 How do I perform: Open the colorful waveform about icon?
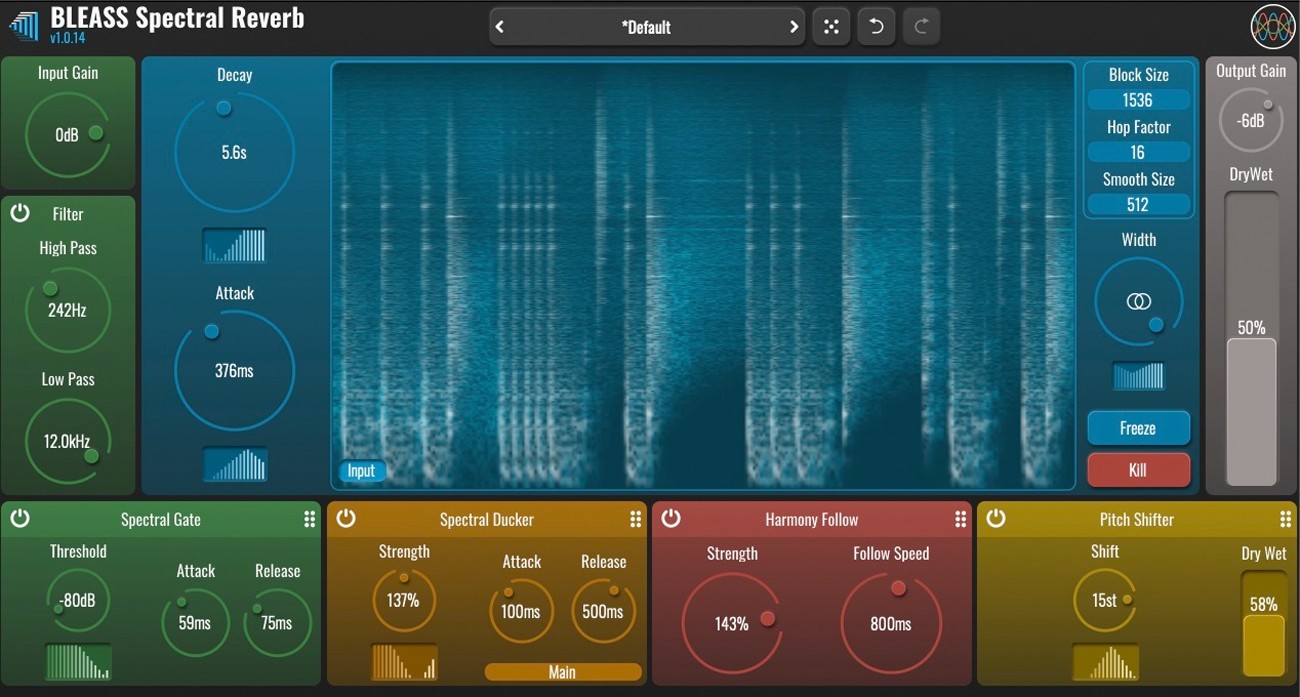coord(1272,27)
